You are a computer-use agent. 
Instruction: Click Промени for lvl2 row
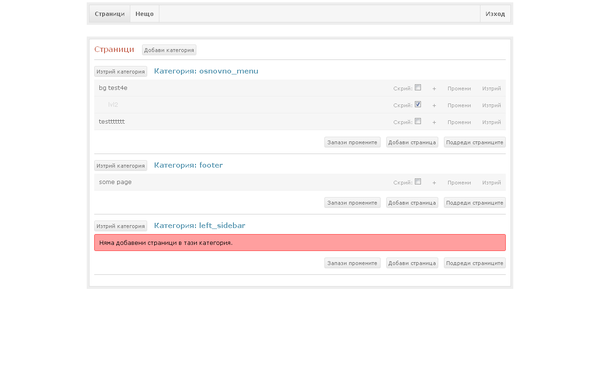[x=459, y=105]
